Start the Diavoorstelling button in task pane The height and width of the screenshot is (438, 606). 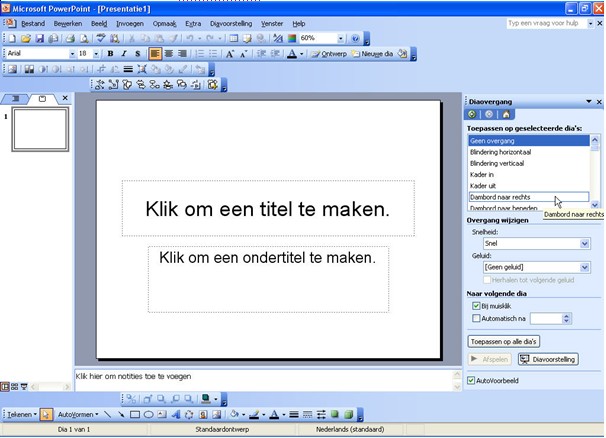548,360
